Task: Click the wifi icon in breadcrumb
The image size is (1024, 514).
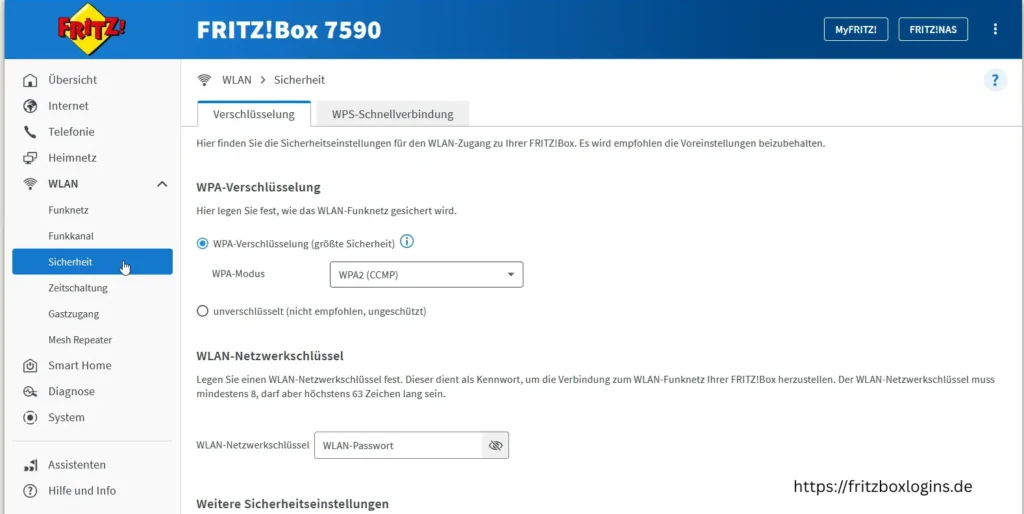Action: 204,80
